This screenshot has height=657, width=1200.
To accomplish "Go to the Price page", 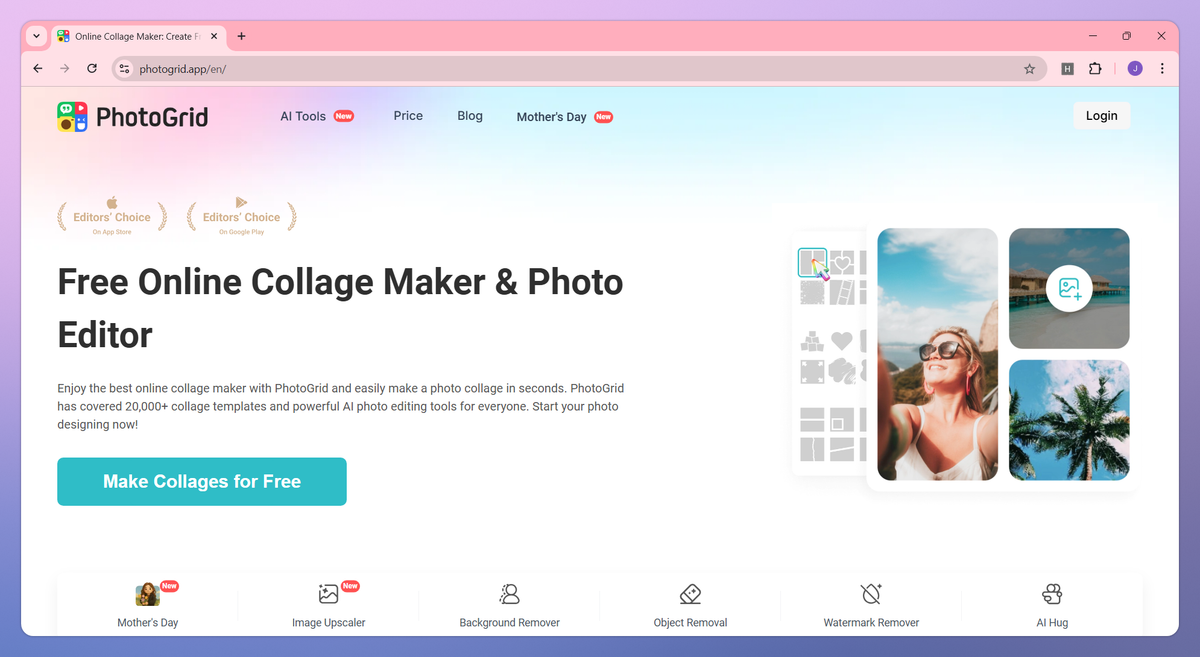I will point(408,116).
